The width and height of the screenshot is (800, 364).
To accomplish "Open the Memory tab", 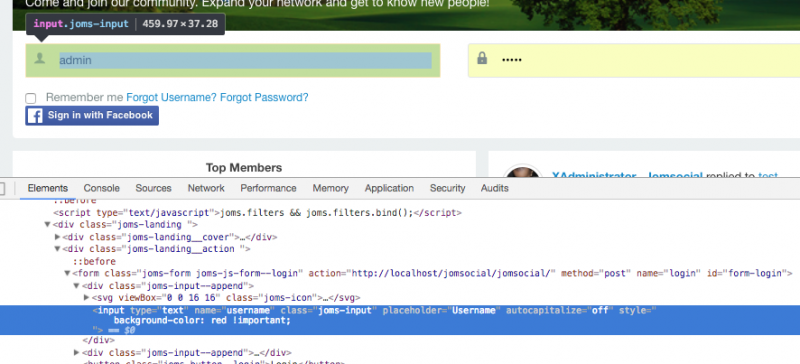I will coord(331,188).
